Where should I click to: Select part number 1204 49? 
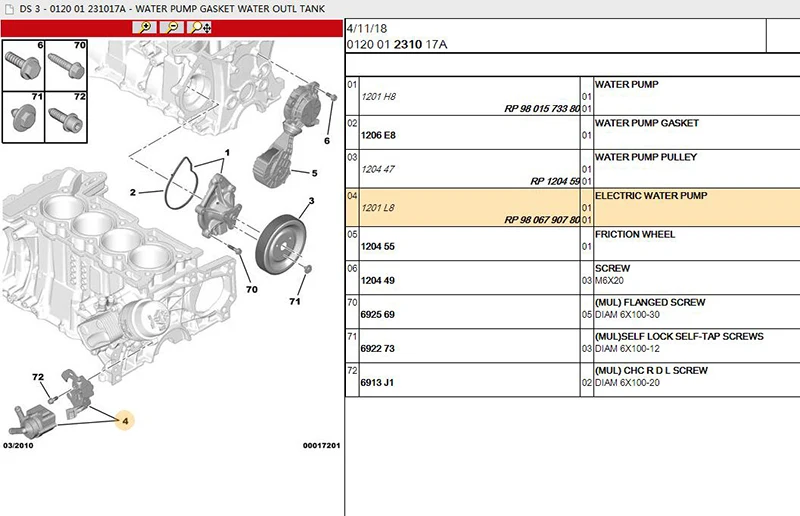(378, 281)
